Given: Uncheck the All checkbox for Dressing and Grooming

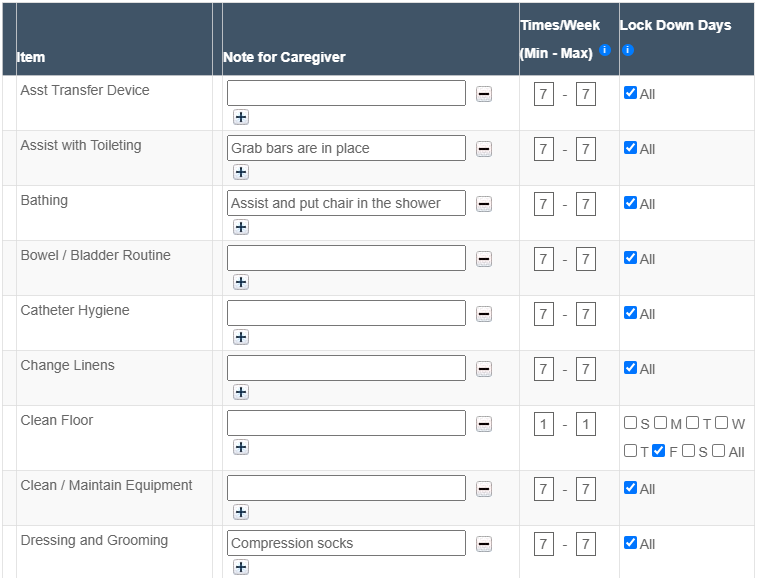Looking at the screenshot, I should click(x=630, y=542).
